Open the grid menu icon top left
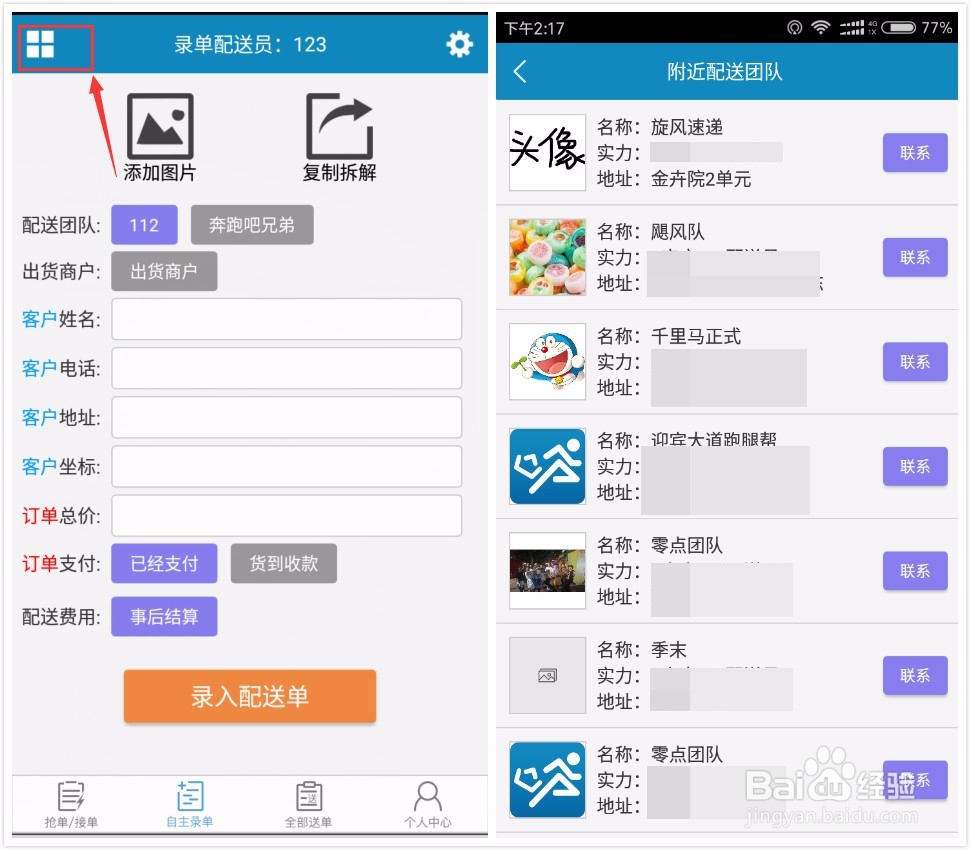The image size is (971, 850). [55, 45]
